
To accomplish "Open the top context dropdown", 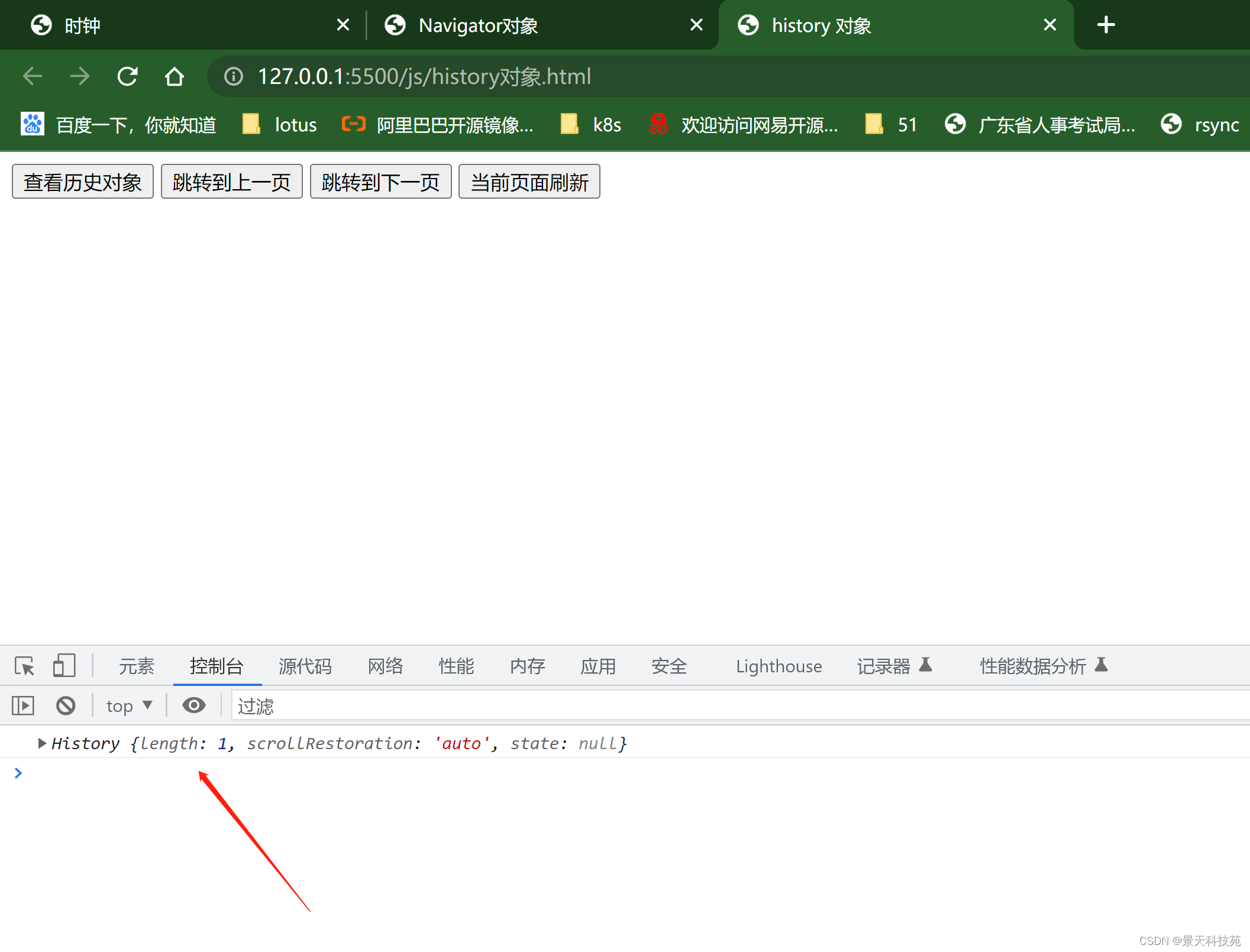I will tap(130, 706).
